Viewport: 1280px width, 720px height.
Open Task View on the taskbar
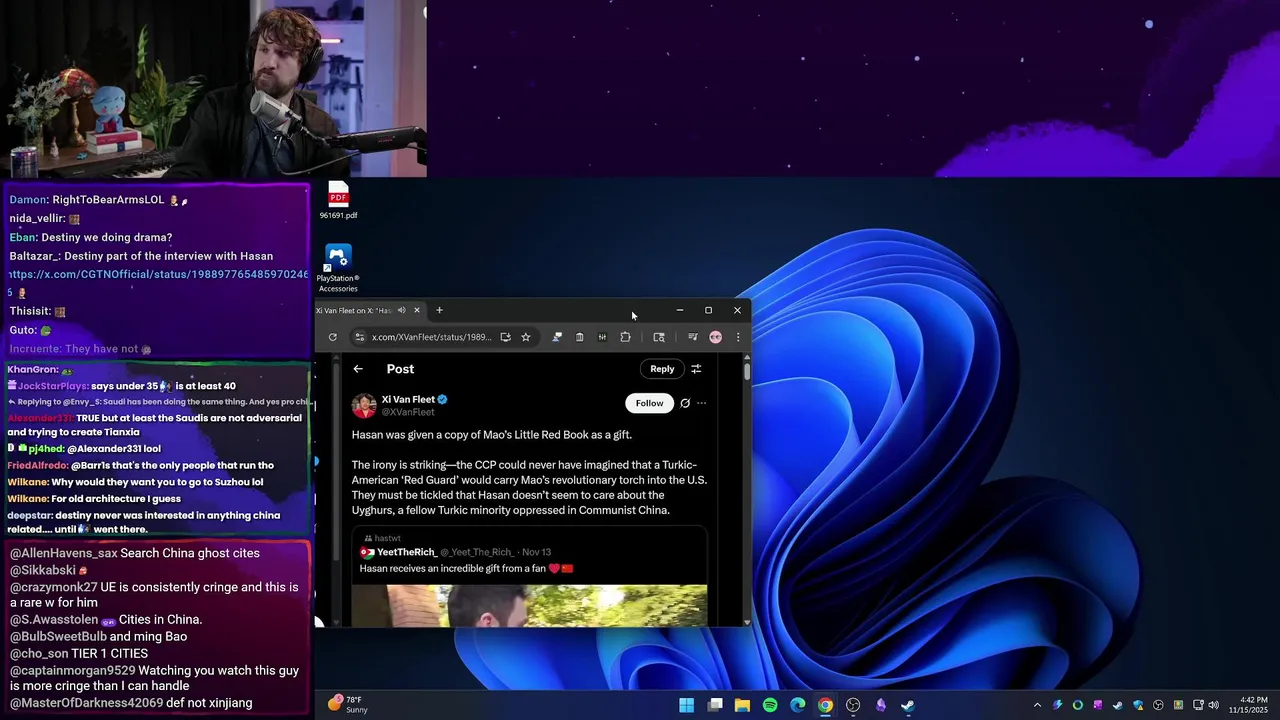click(x=715, y=705)
